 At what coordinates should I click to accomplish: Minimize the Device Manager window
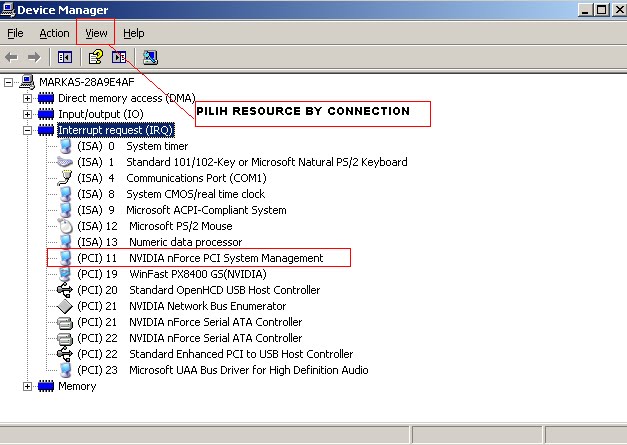click(x=585, y=10)
